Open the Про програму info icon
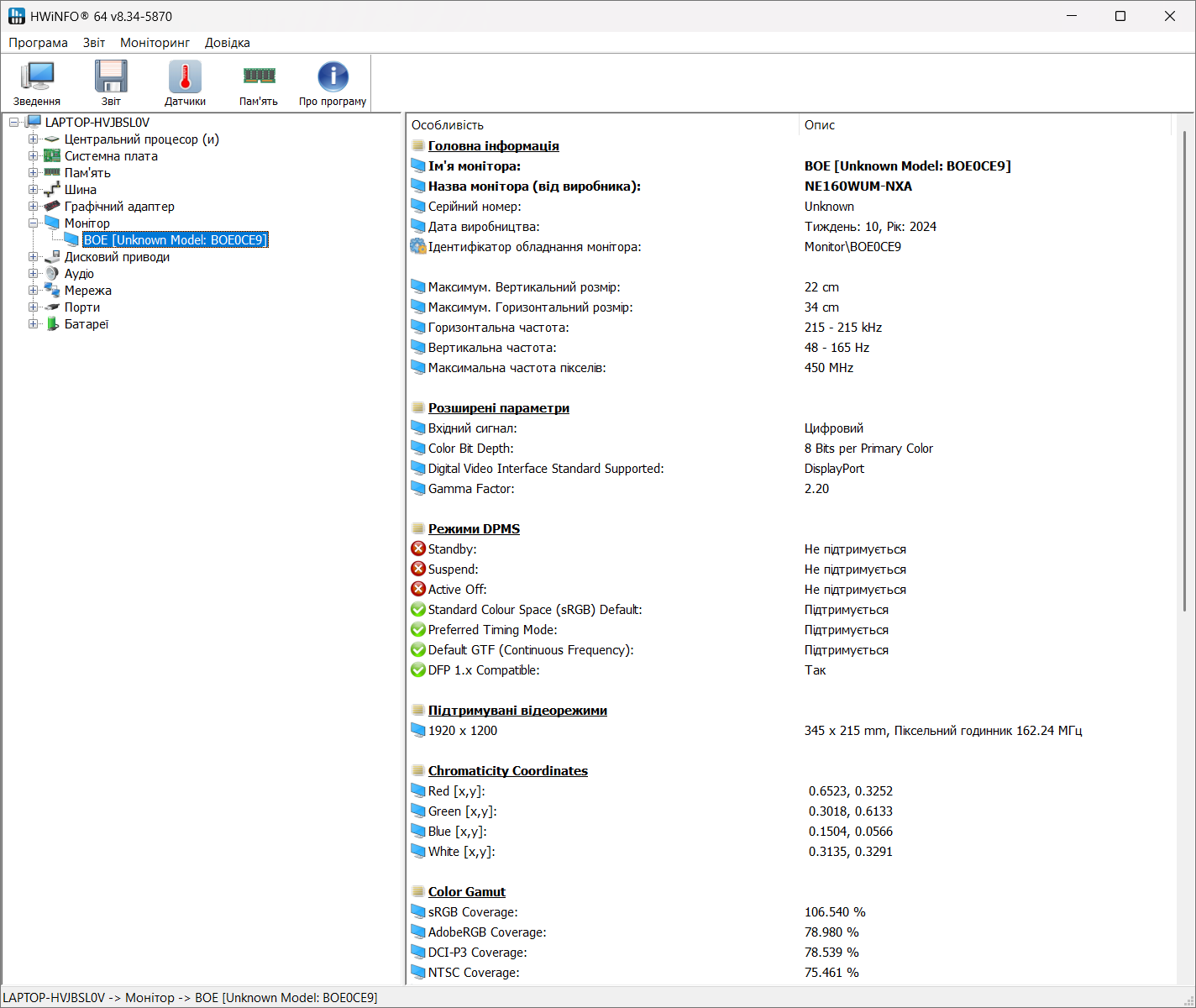Image resolution: width=1196 pixels, height=1008 pixels. click(x=333, y=83)
